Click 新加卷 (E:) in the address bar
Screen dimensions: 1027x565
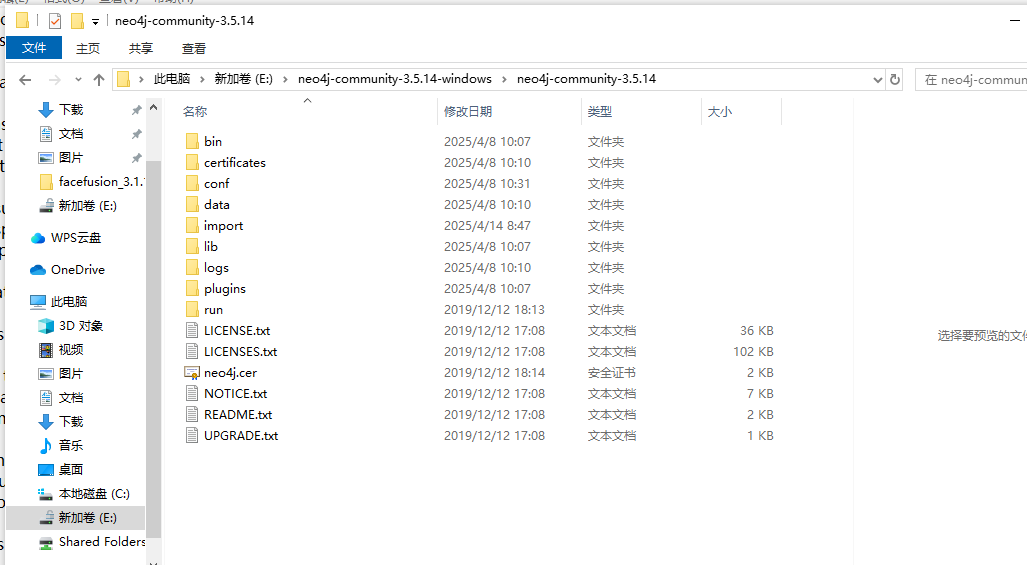point(244,79)
